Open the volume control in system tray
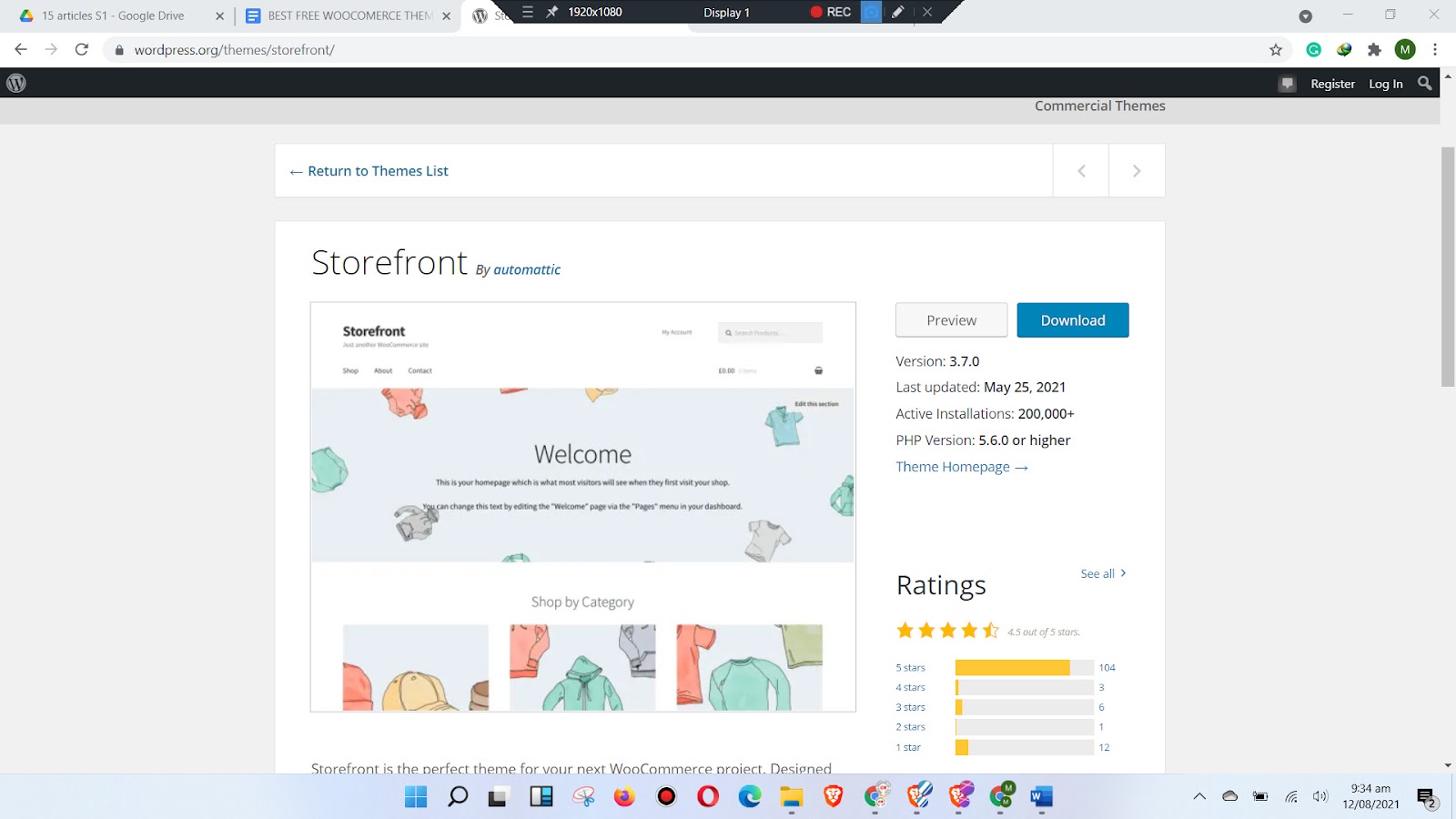Viewport: 1456px width, 819px height. pyautogui.click(x=1320, y=796)
